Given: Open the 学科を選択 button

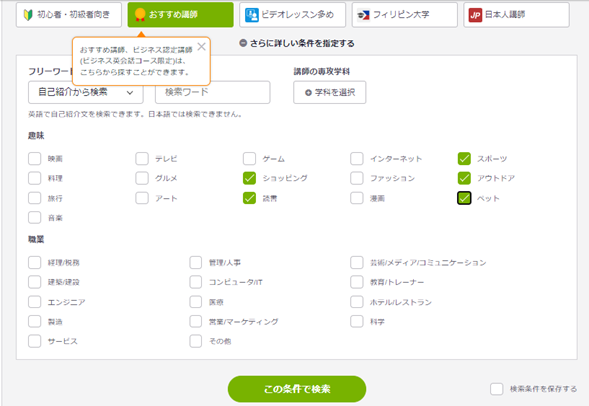Looking at the screenshot, I should point(329,92).
